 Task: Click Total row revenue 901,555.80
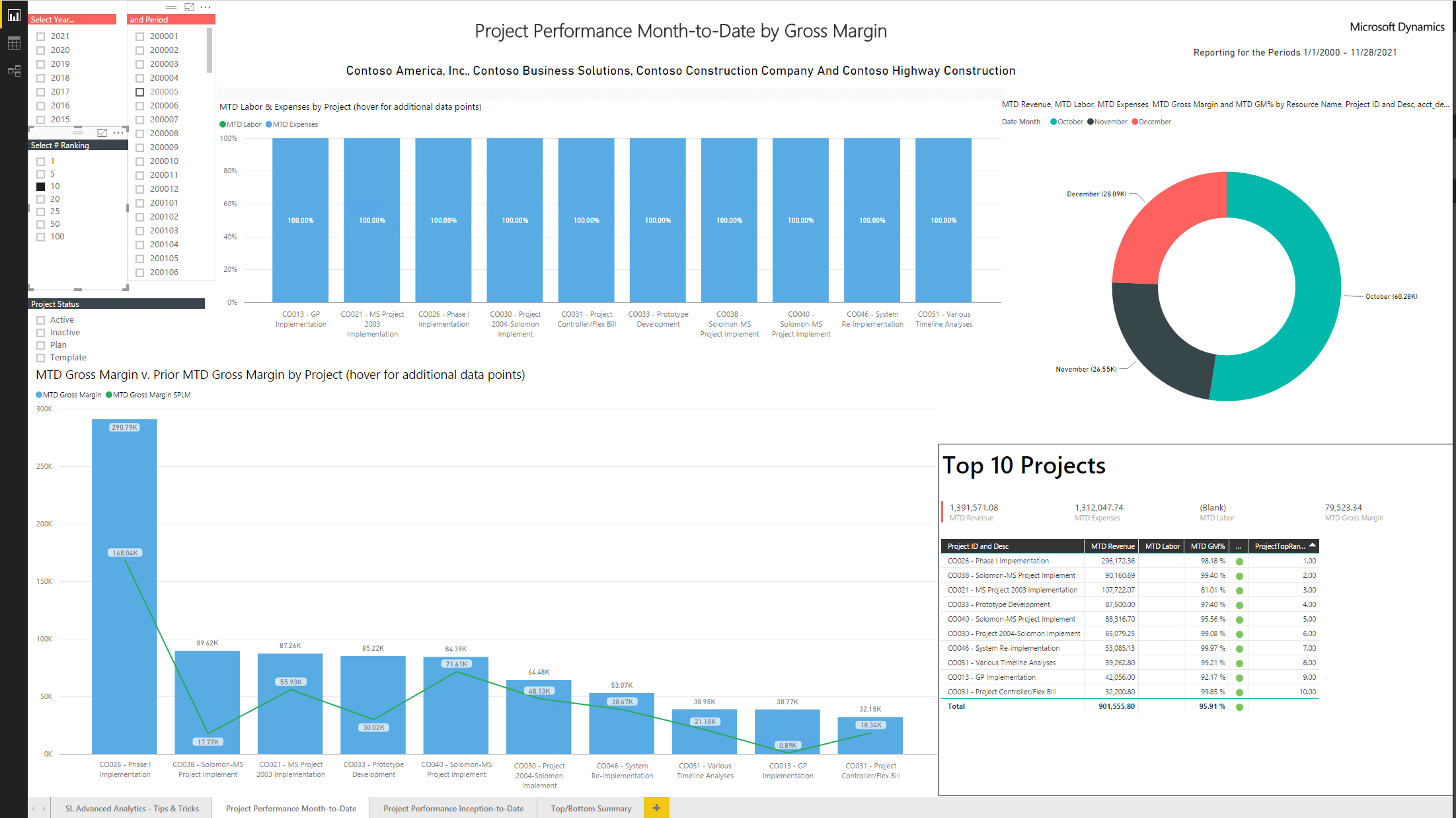point(1117,707)
